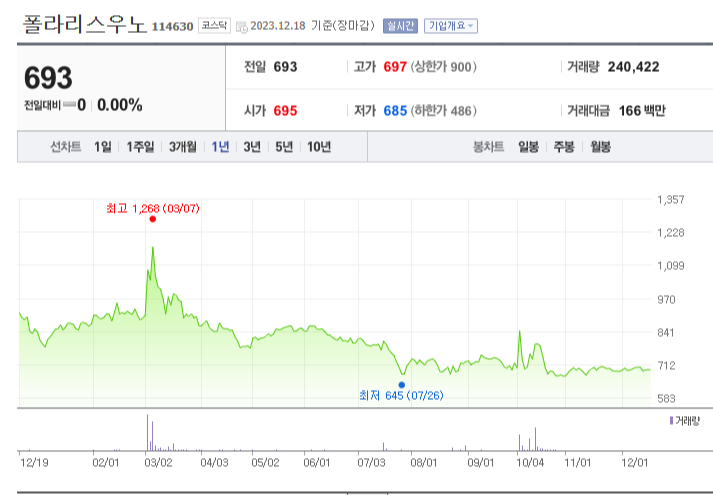Click the 폴라리스우노 stock name
This screenshot has height=495, width=713.
(85, 25)
